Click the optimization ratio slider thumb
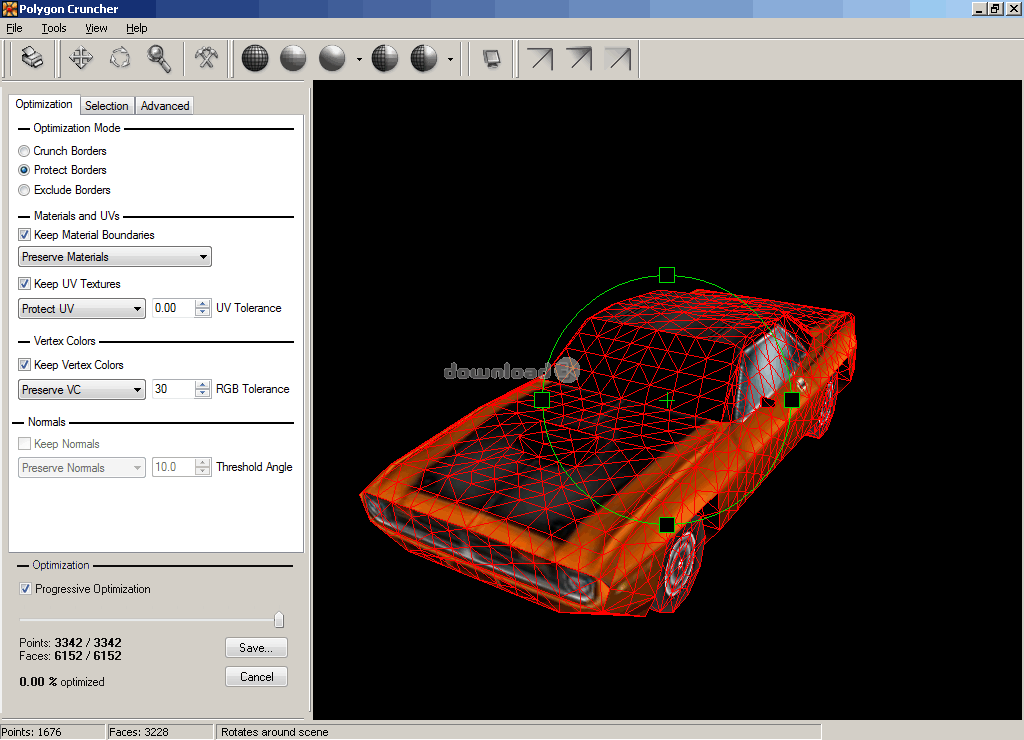The height and width of the screenshot is (740, 1024). (x=279, y=619)
